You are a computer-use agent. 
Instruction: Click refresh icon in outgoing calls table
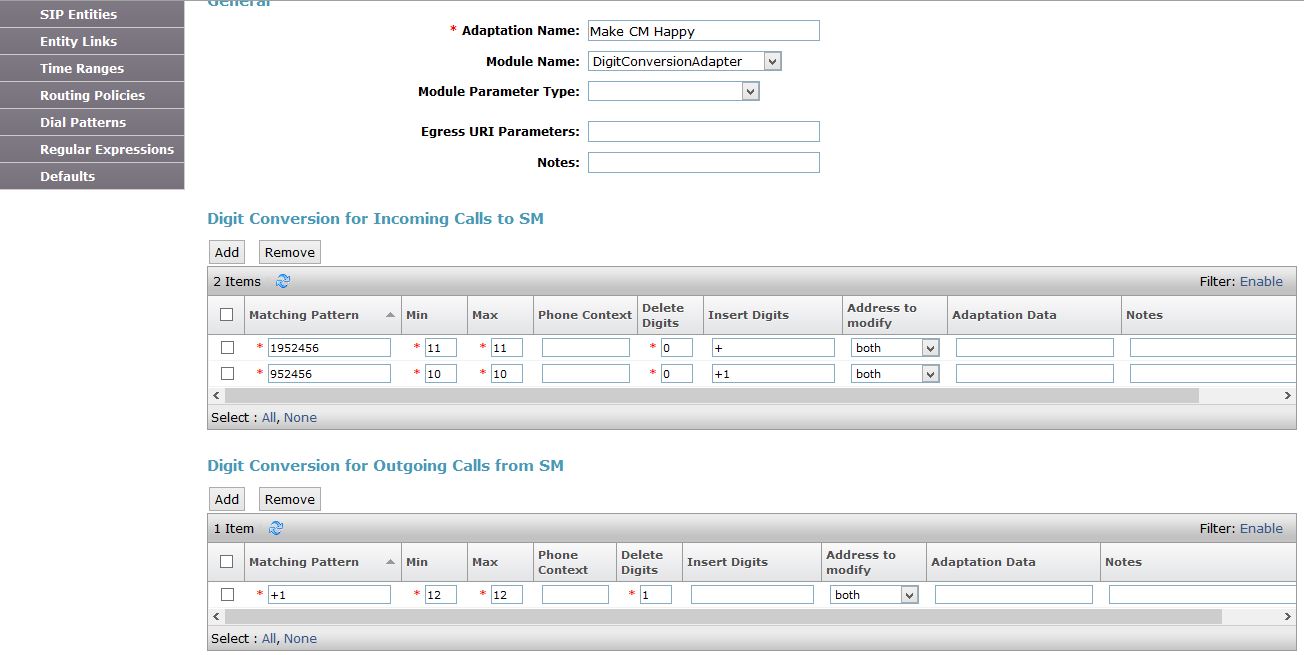276,529
